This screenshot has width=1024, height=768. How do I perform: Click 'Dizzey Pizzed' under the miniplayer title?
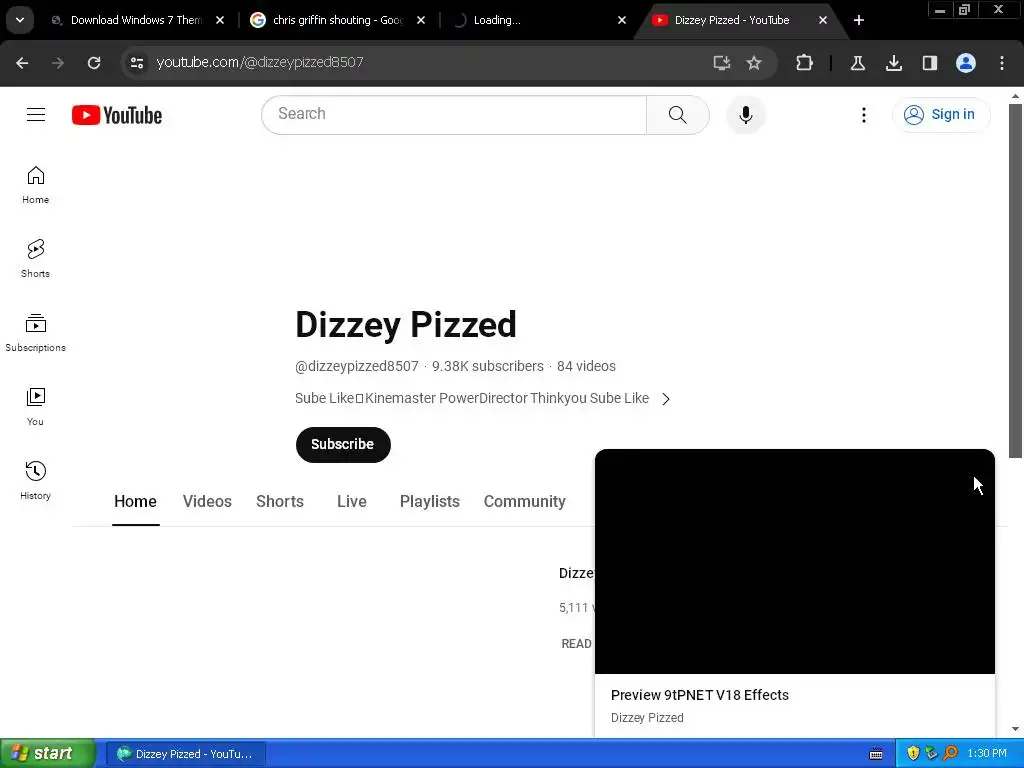point(647,718)
